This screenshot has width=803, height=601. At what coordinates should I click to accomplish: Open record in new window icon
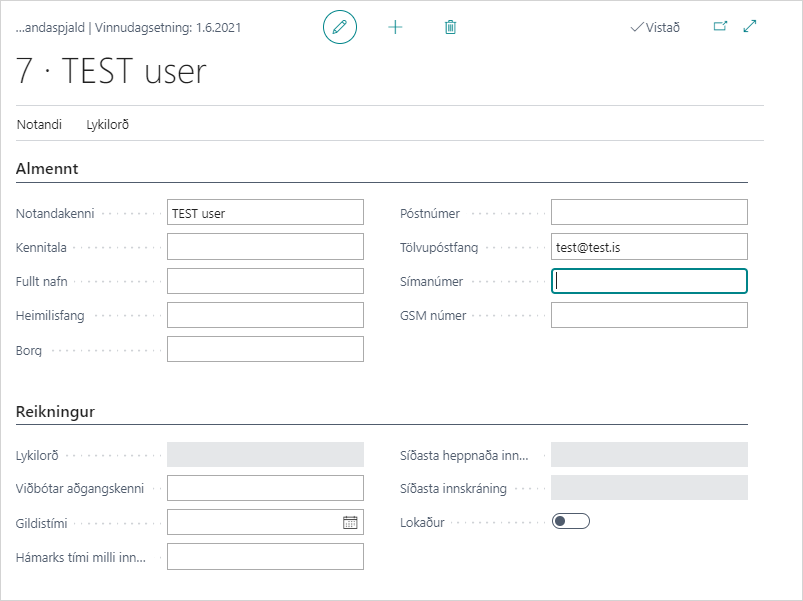click(720, 27)
